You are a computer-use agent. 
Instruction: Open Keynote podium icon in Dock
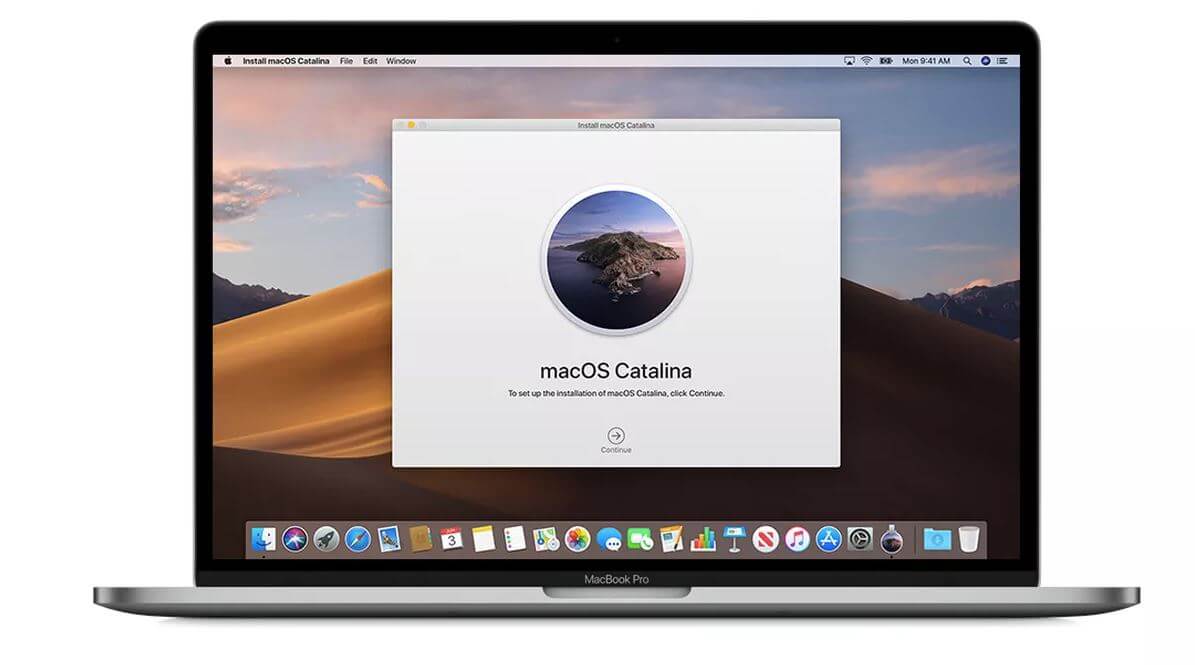[734, 539]
